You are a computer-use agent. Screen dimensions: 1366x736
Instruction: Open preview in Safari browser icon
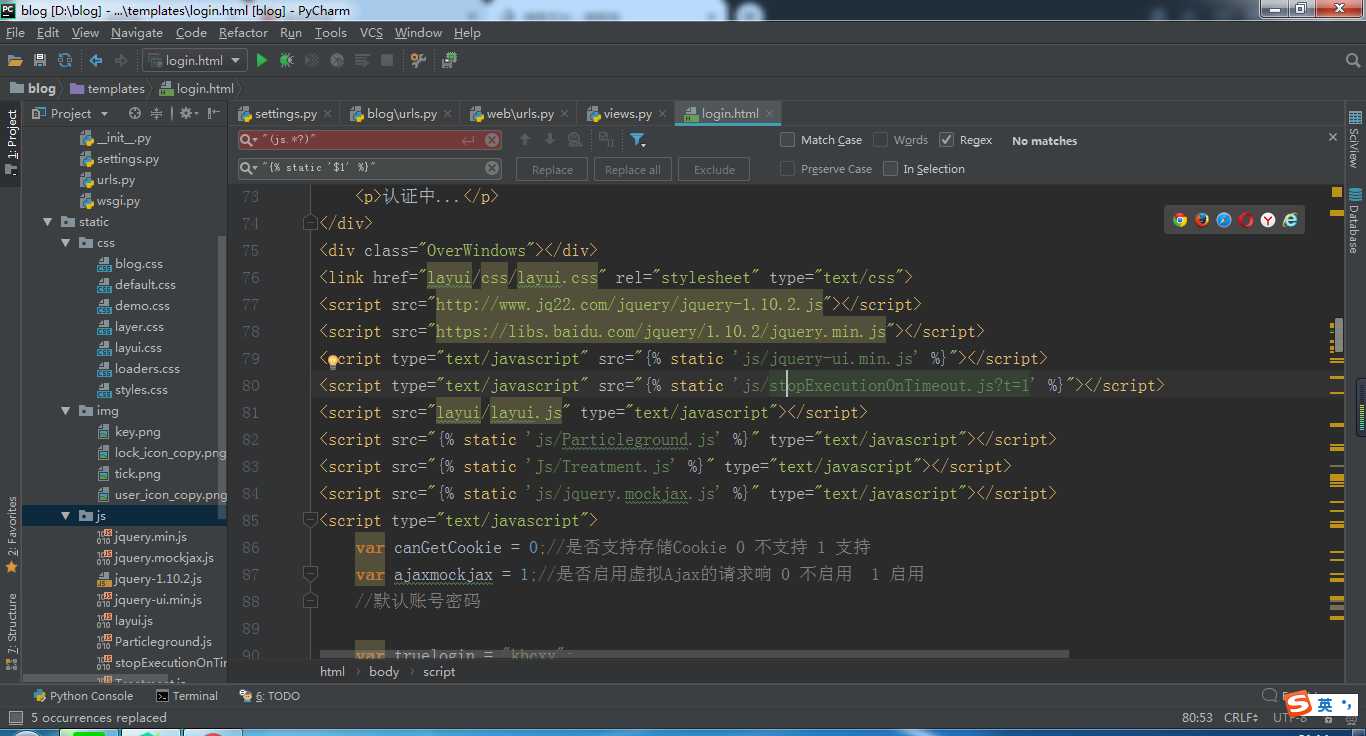[x=1224, y=220]
